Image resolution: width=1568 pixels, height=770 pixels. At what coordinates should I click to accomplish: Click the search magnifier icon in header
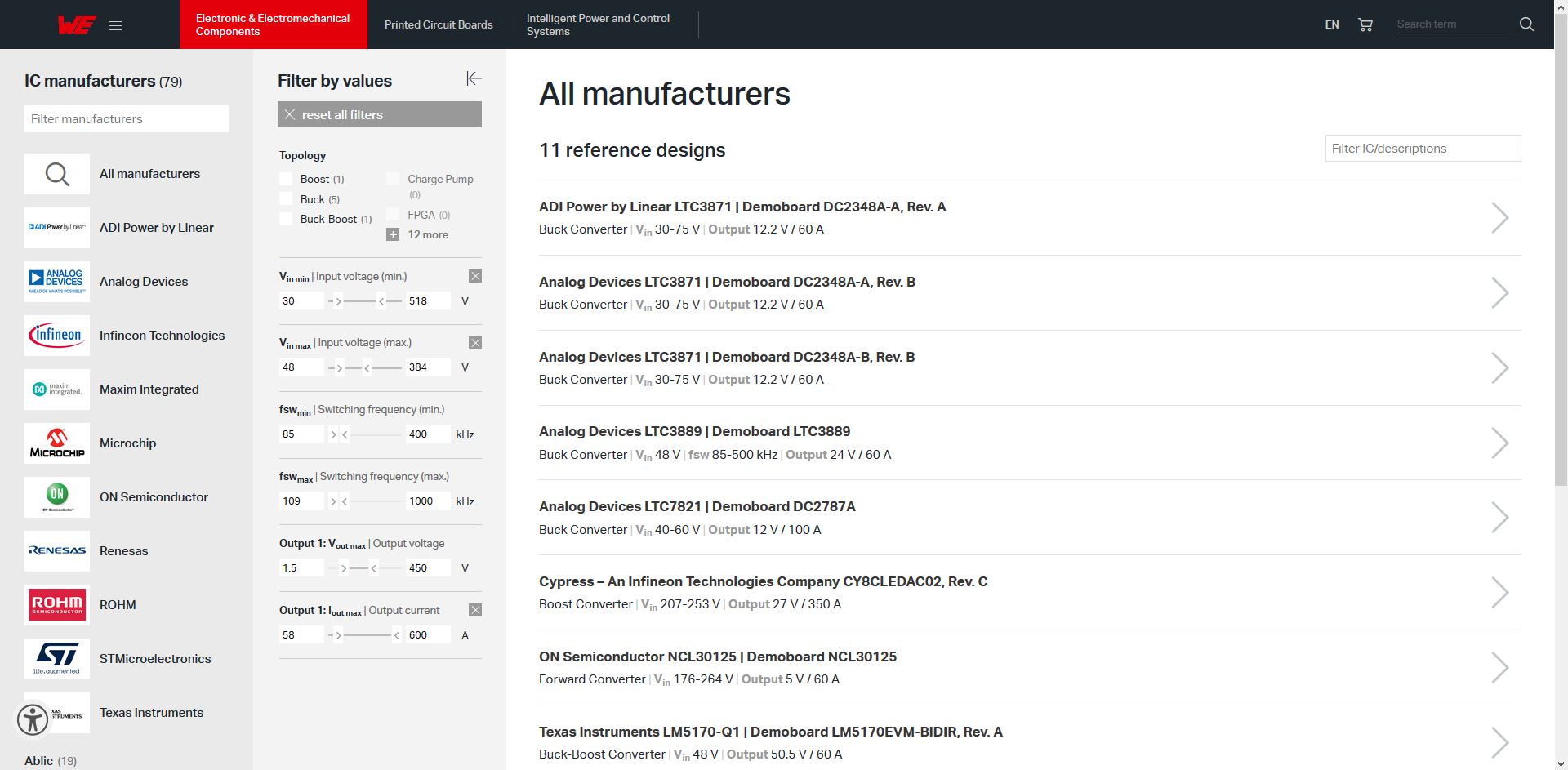click(x=1526, y=24)
